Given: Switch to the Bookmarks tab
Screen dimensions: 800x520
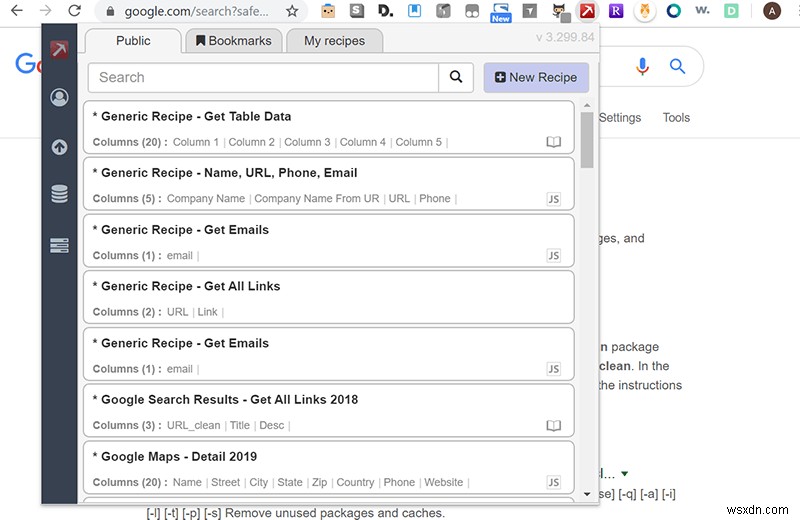Looking at the screenshot, I should click(x=234, y=41).
